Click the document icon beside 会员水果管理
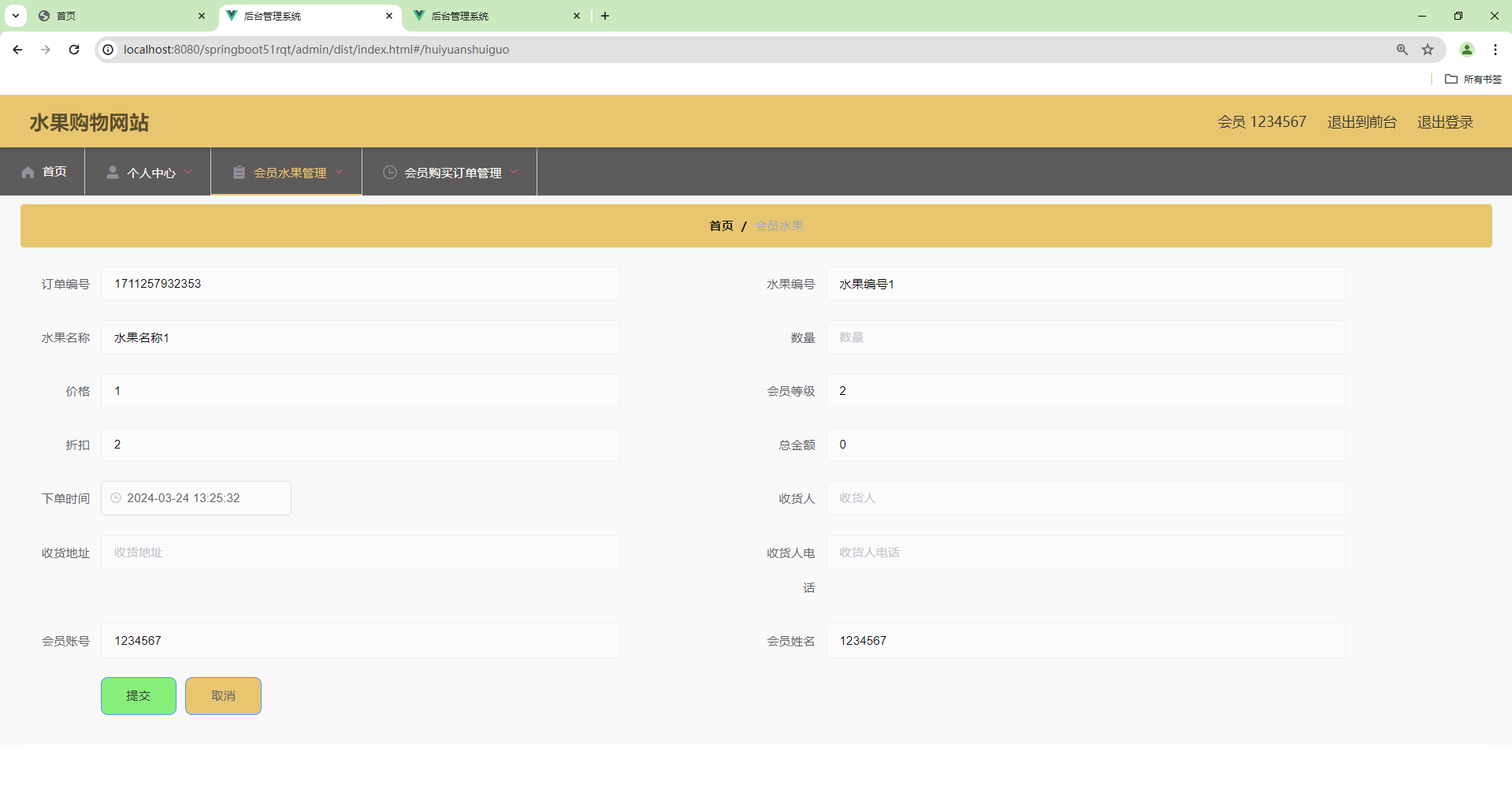Screen dimensions: 1512x793 (x=239, y=172)
